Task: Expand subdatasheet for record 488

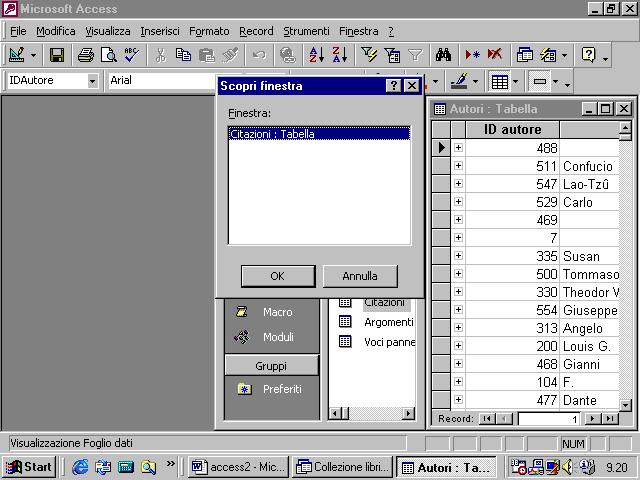Action: click(458, 147)
